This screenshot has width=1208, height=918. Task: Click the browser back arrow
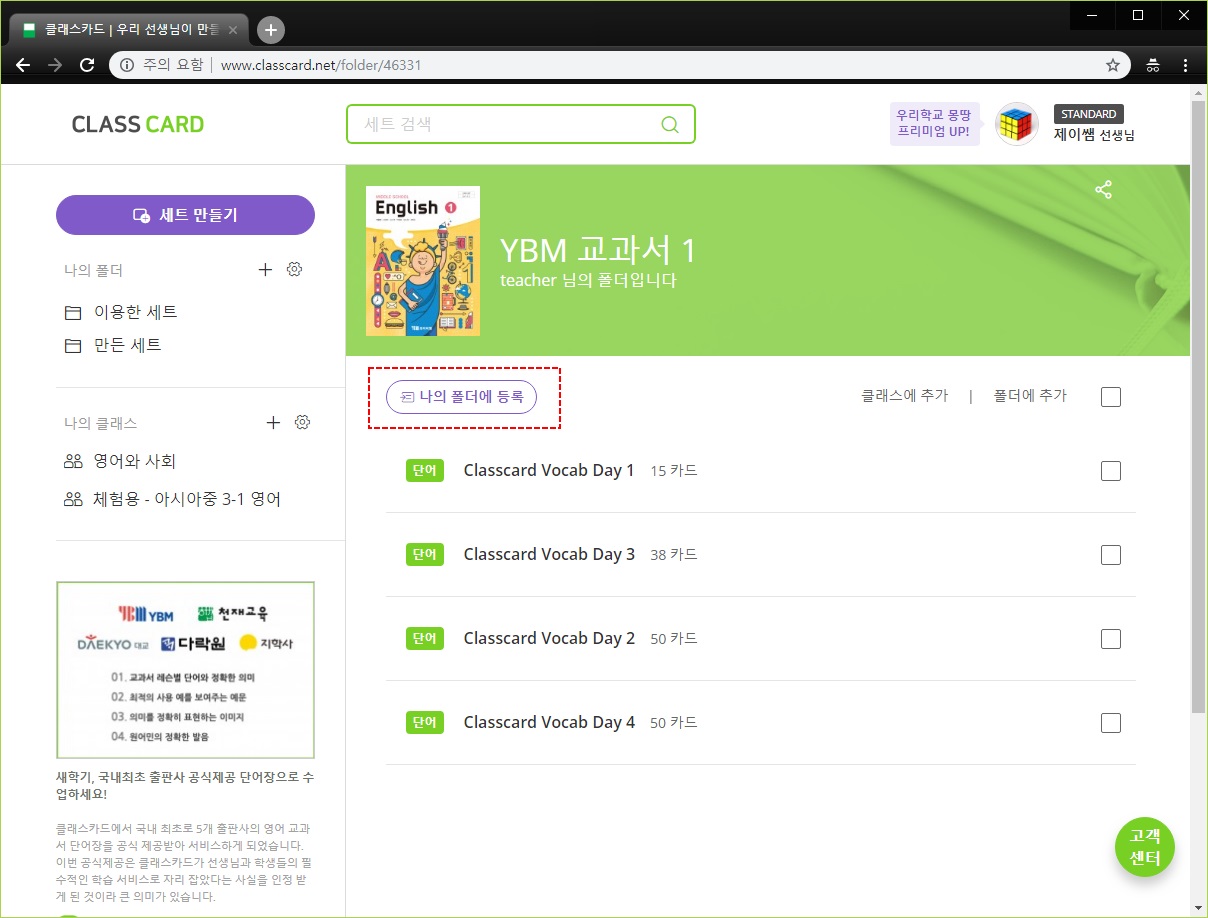[23, 65]
